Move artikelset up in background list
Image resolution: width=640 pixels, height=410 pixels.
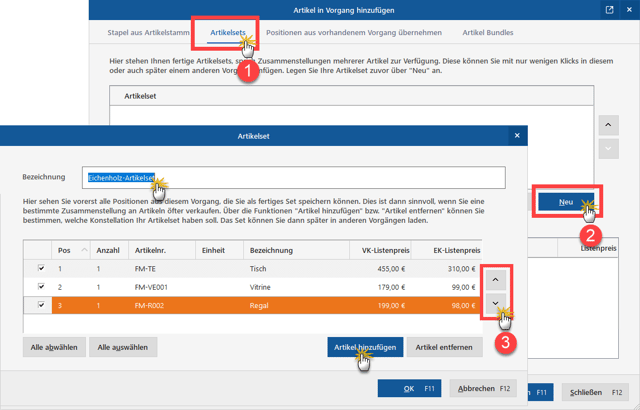[x=608, y=125]
